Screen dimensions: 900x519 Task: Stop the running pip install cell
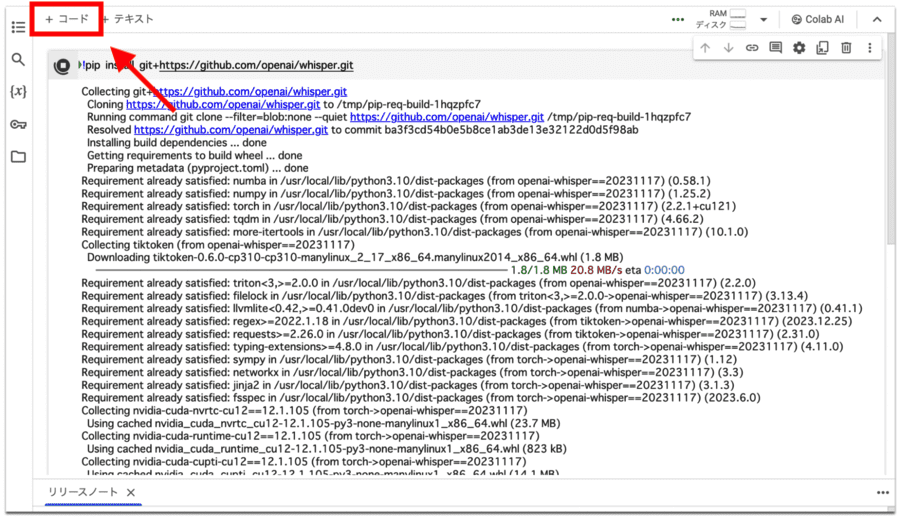coord(62,66)
